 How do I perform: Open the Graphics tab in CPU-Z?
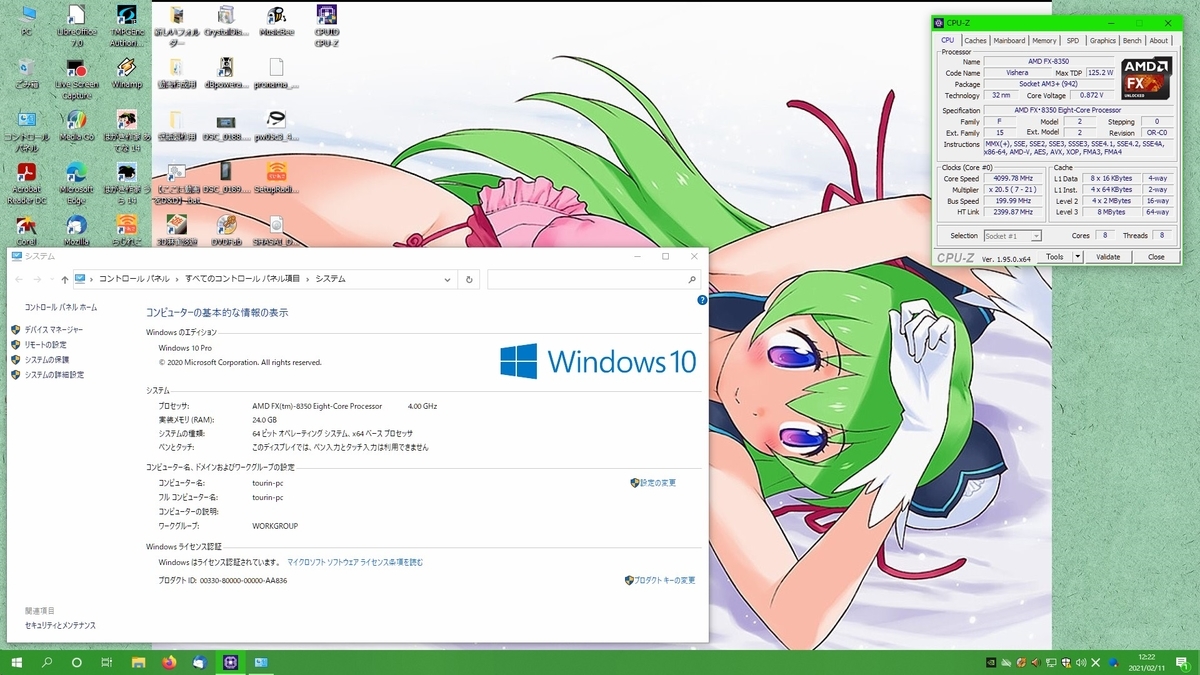1103,41
